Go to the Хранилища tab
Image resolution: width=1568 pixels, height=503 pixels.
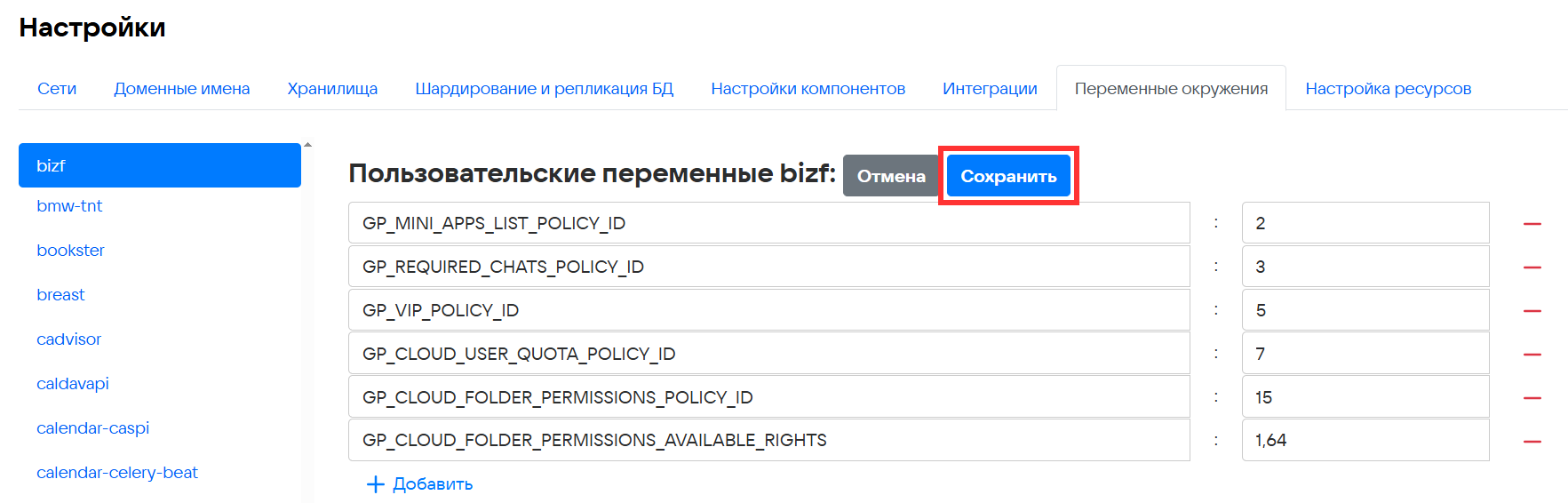click(332, 89)
